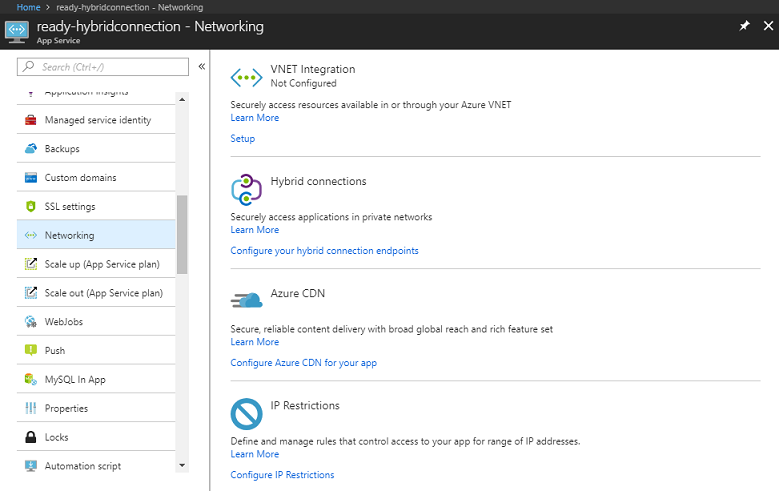Click the Azure CDN cloud icon

[x=246, y=301]
